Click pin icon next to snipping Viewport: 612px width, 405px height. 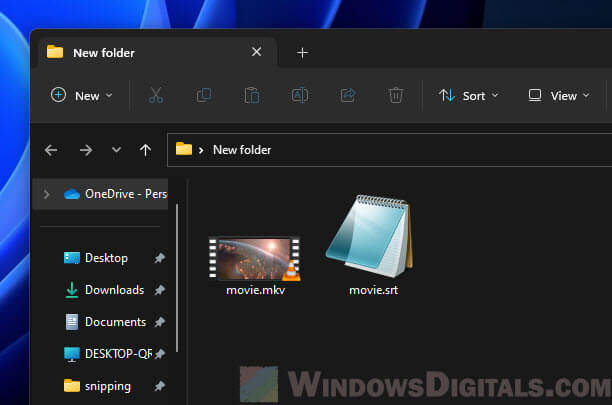point(159,386)
